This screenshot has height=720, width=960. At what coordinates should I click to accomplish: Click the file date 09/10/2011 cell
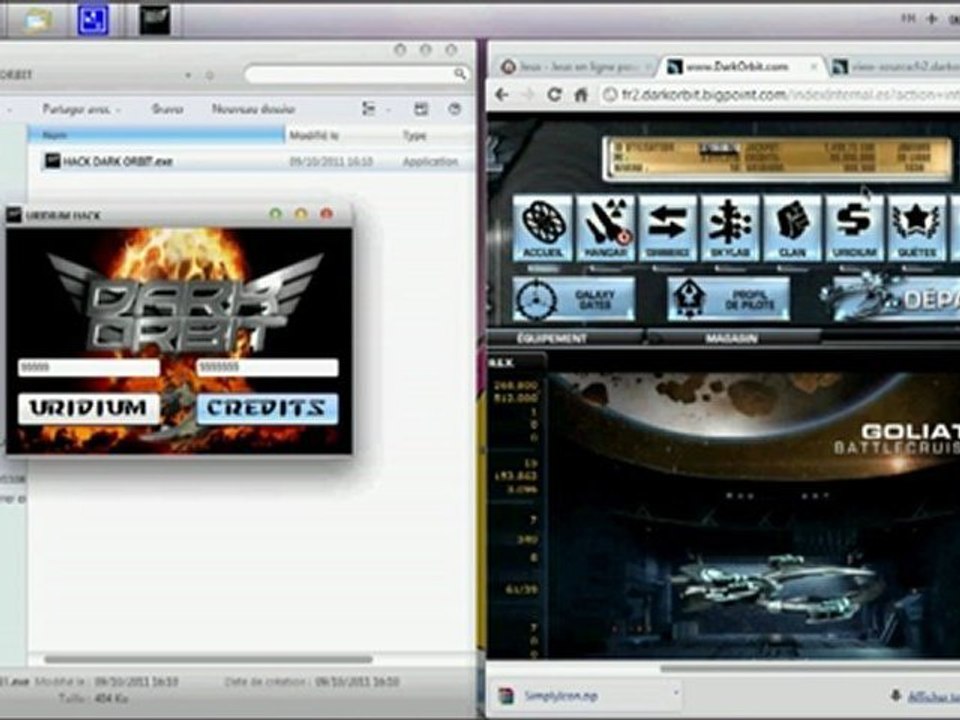331,162
